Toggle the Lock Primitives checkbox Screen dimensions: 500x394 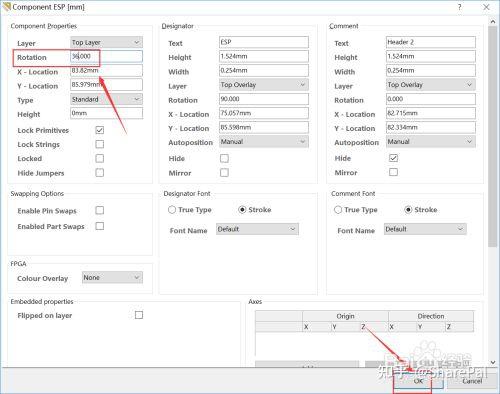click(x=99, y=130)
